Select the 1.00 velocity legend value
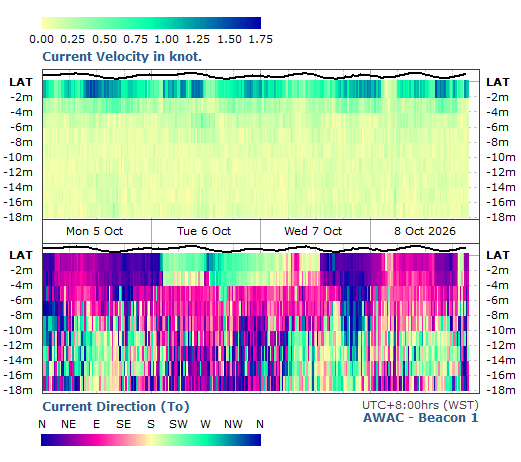 point(166,39)
